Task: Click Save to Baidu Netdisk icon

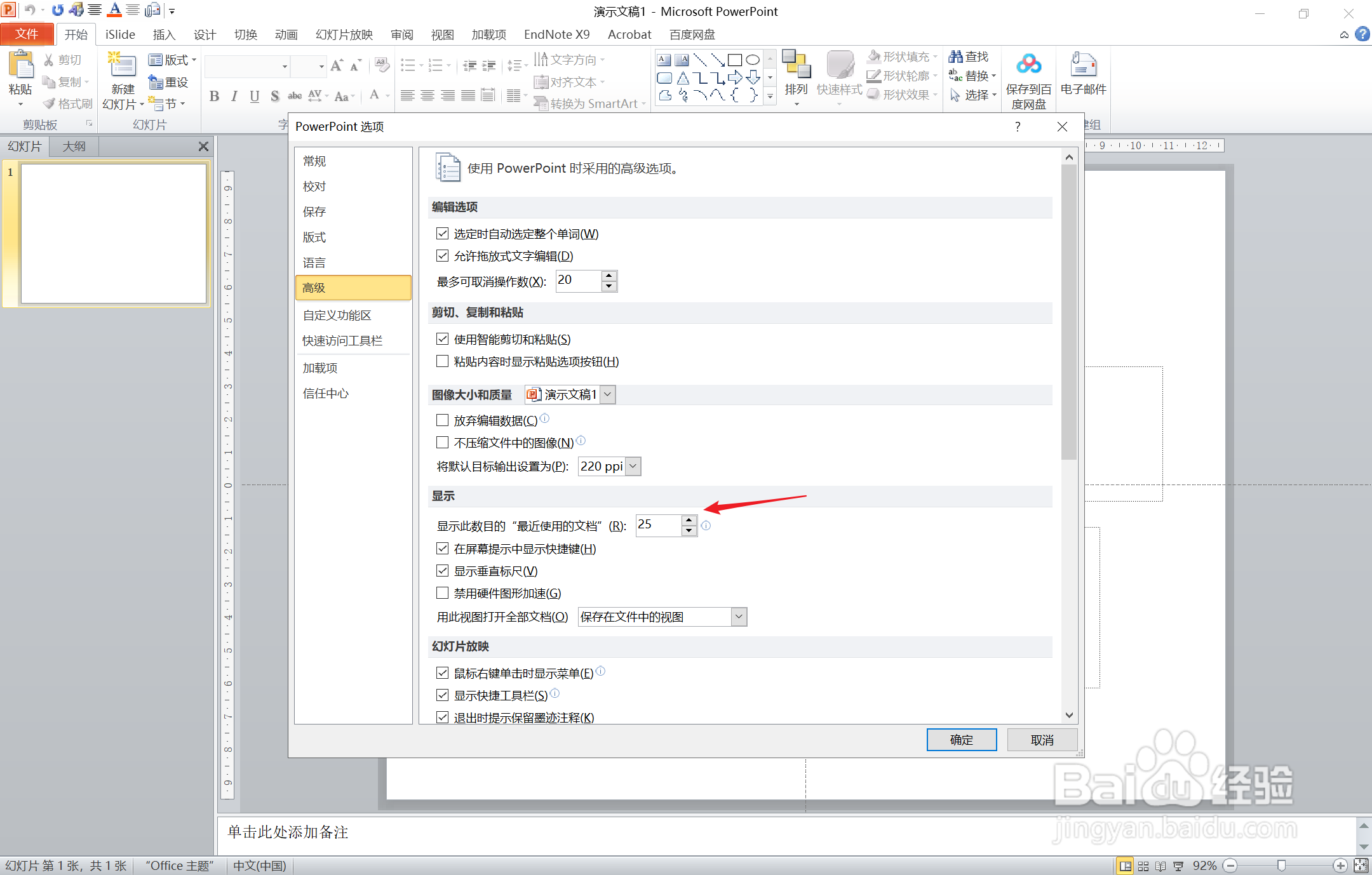Action: (x=1028, y=64)
